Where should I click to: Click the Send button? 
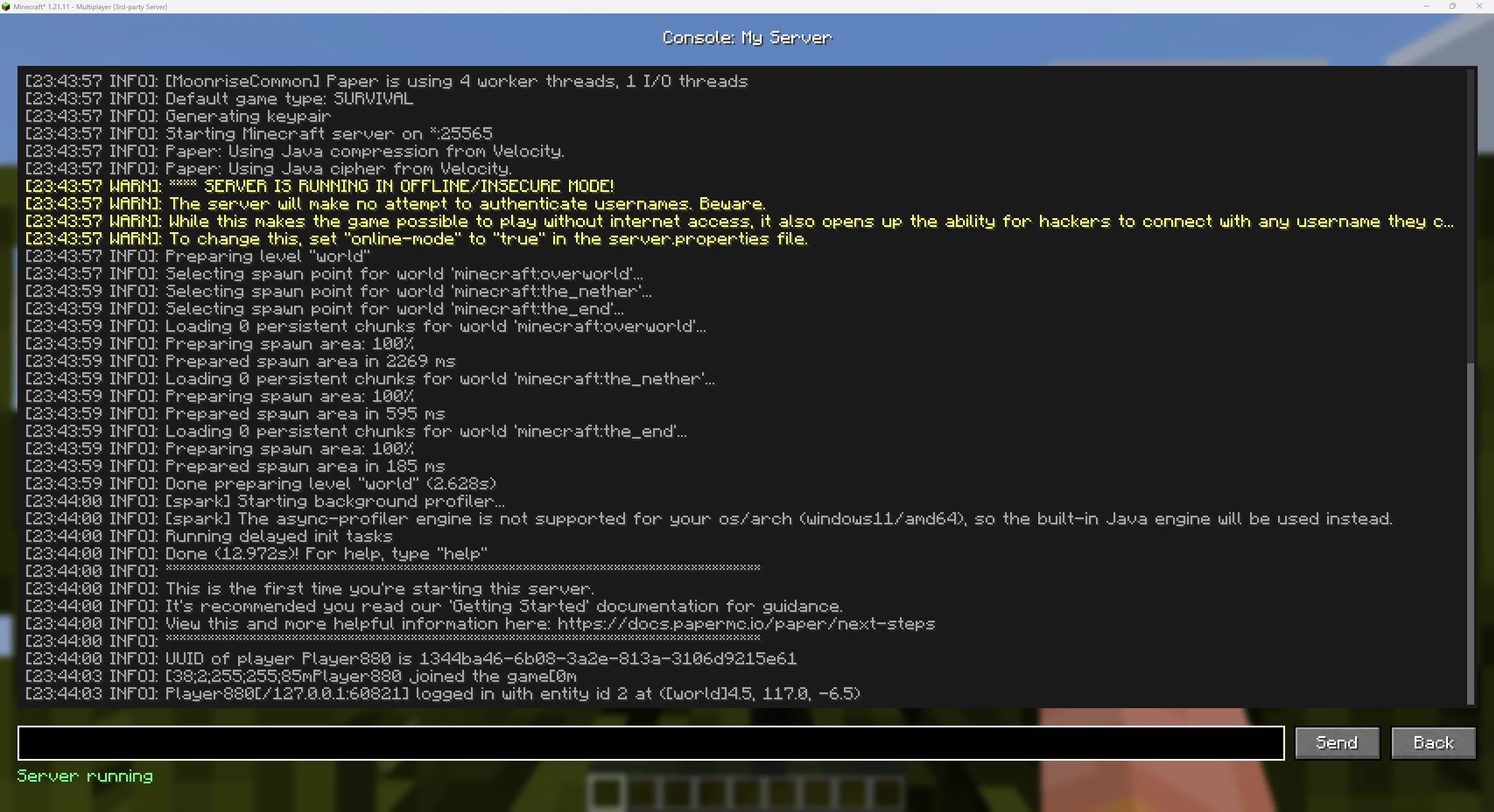click(1337, 743)
